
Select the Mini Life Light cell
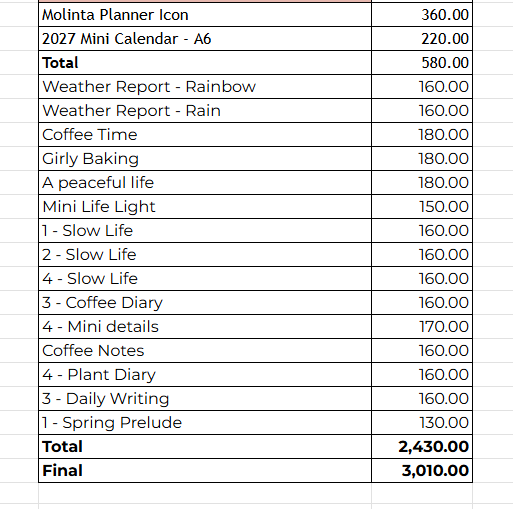tap(205, 207)
